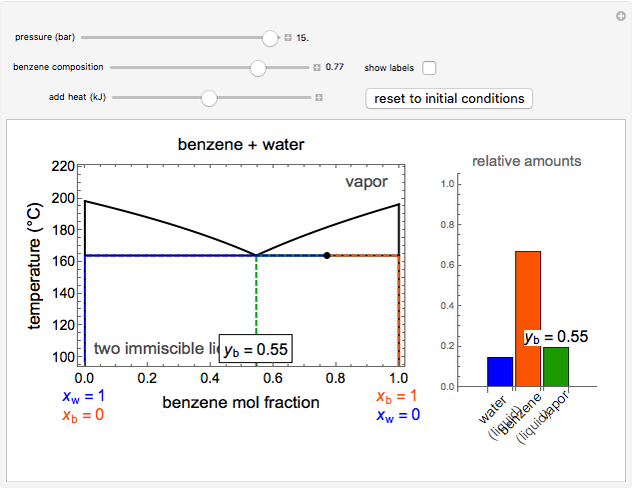Toggle the show labels checkbox
Image resolution: width=632 pixels, height=490 pixels.
click(429, 68)
